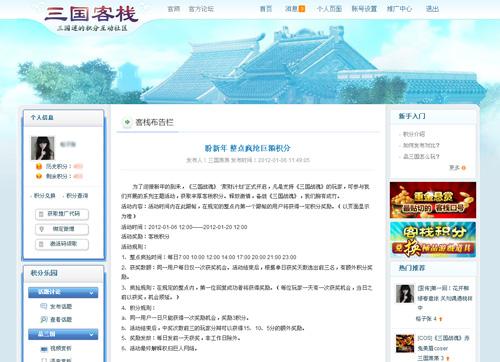Click the orange icon beside 桜子酱 4
The image size is (500, 362).
click(441, 319)
